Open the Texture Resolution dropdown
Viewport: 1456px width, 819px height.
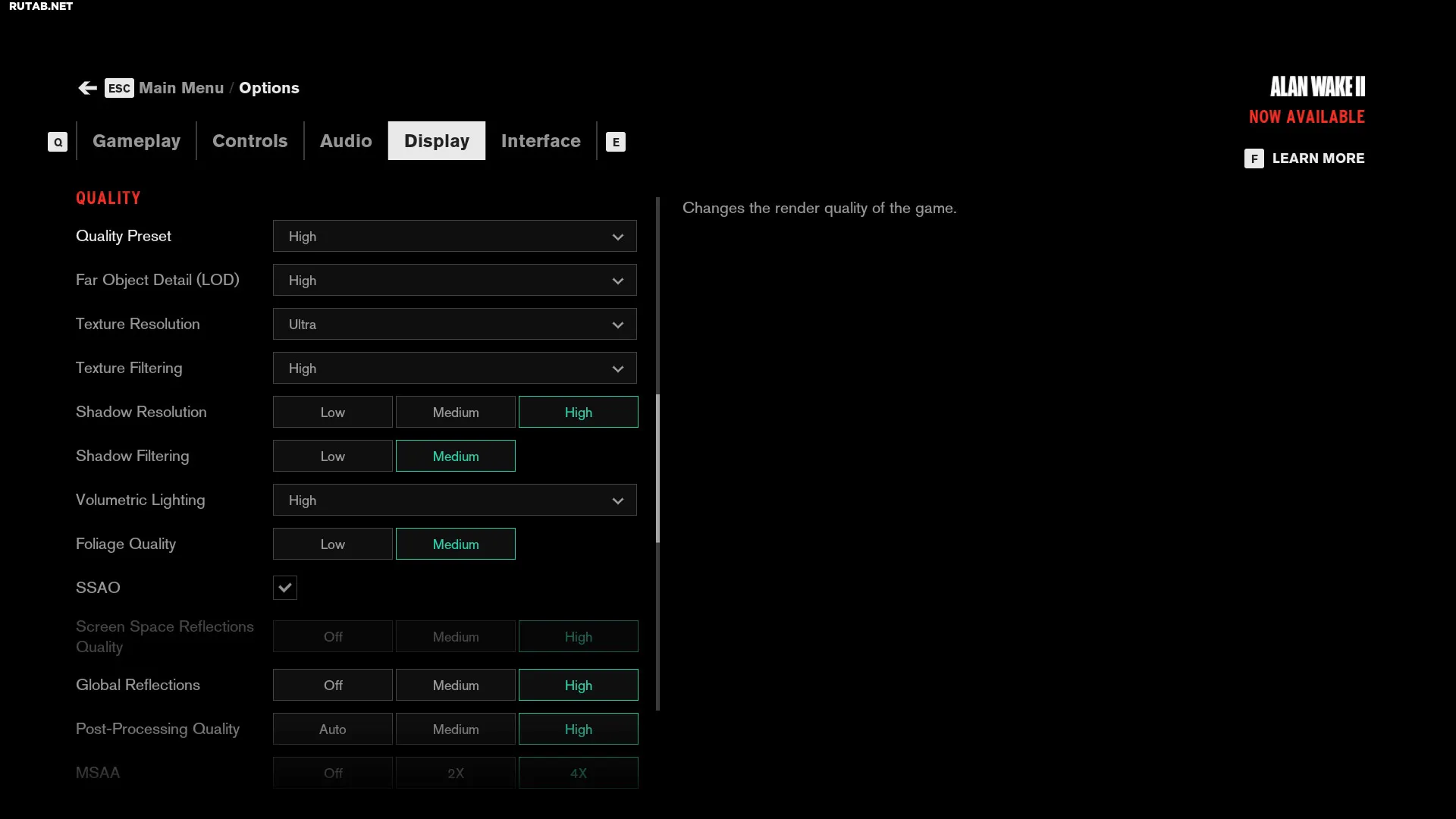click(x=455, y=324)
